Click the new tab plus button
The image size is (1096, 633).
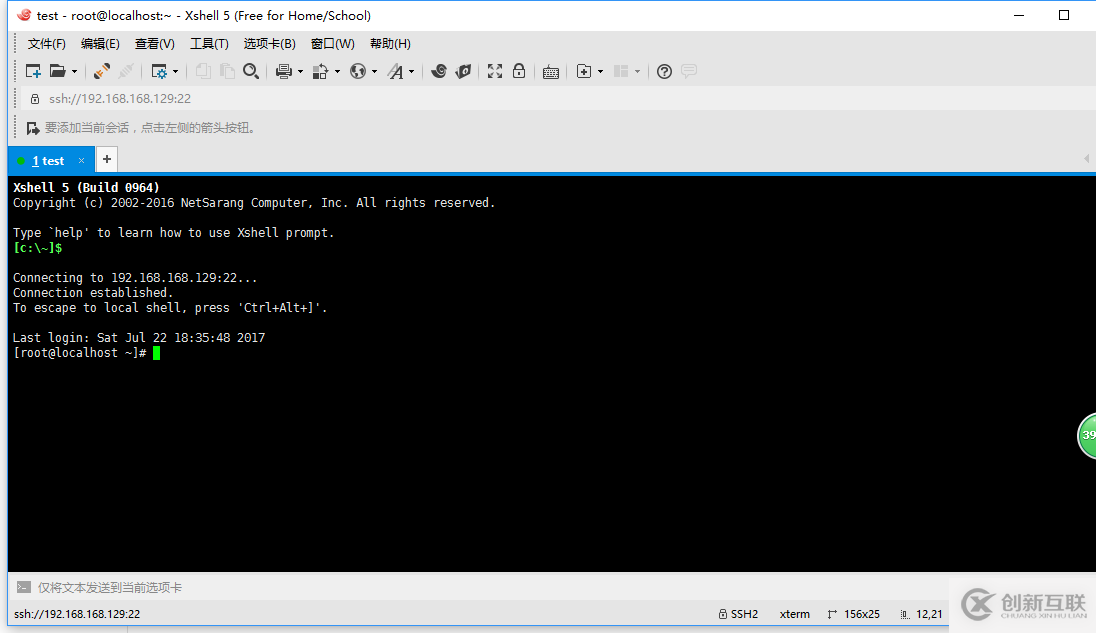pos(106,158)
